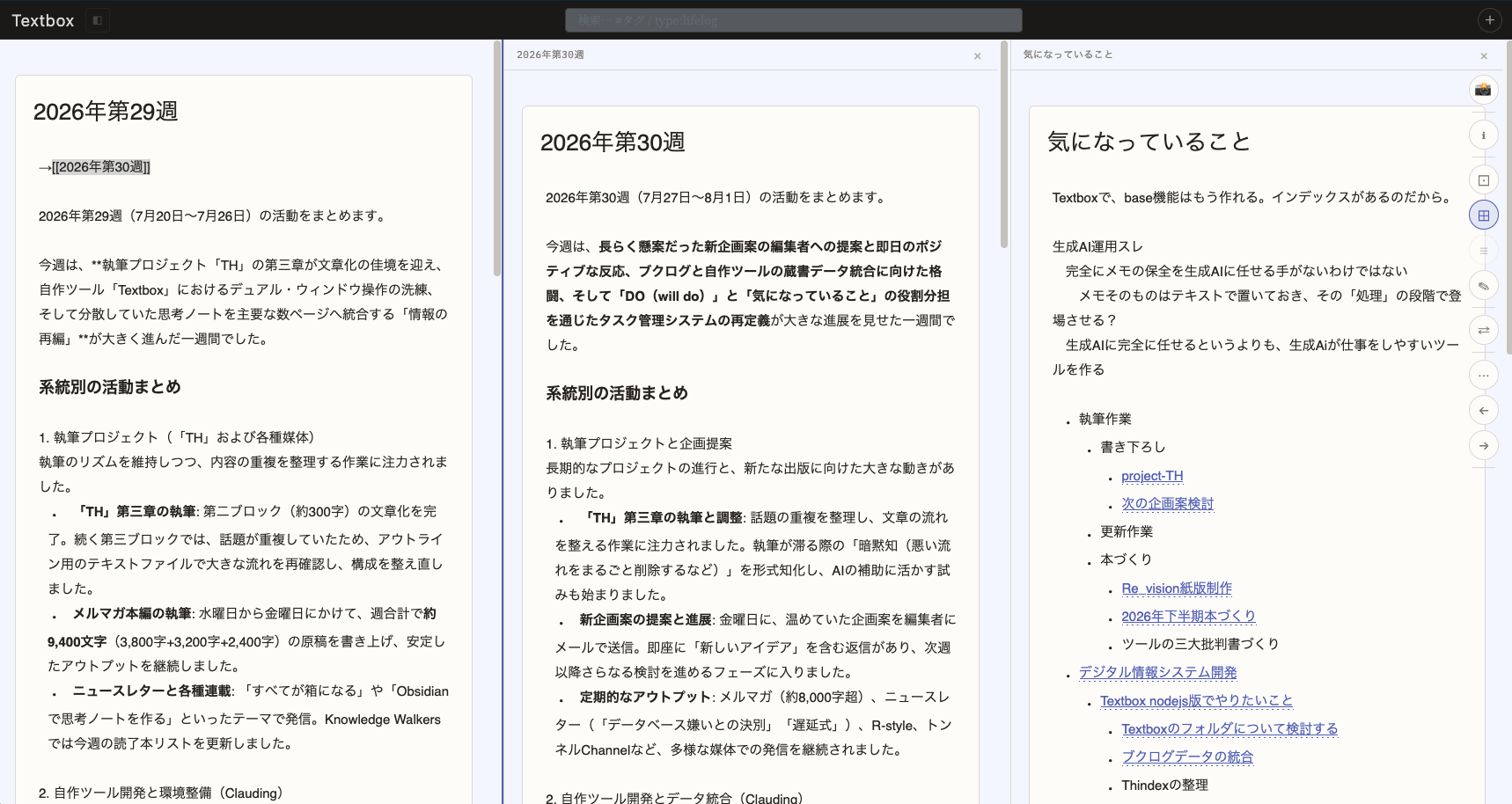The height and width of the screenshot is (804, 1512).
Task: Click the 本づくり list item
Action: (1126, 560)
